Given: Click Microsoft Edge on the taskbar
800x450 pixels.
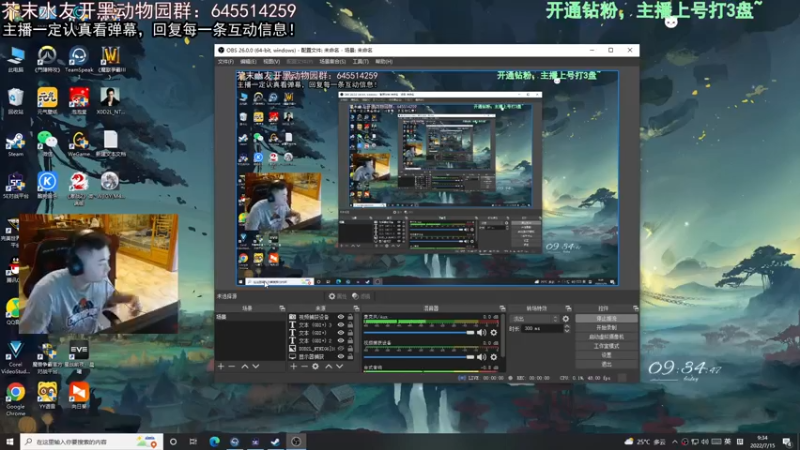Looking at the screenshot, I should tap(214, 442).
